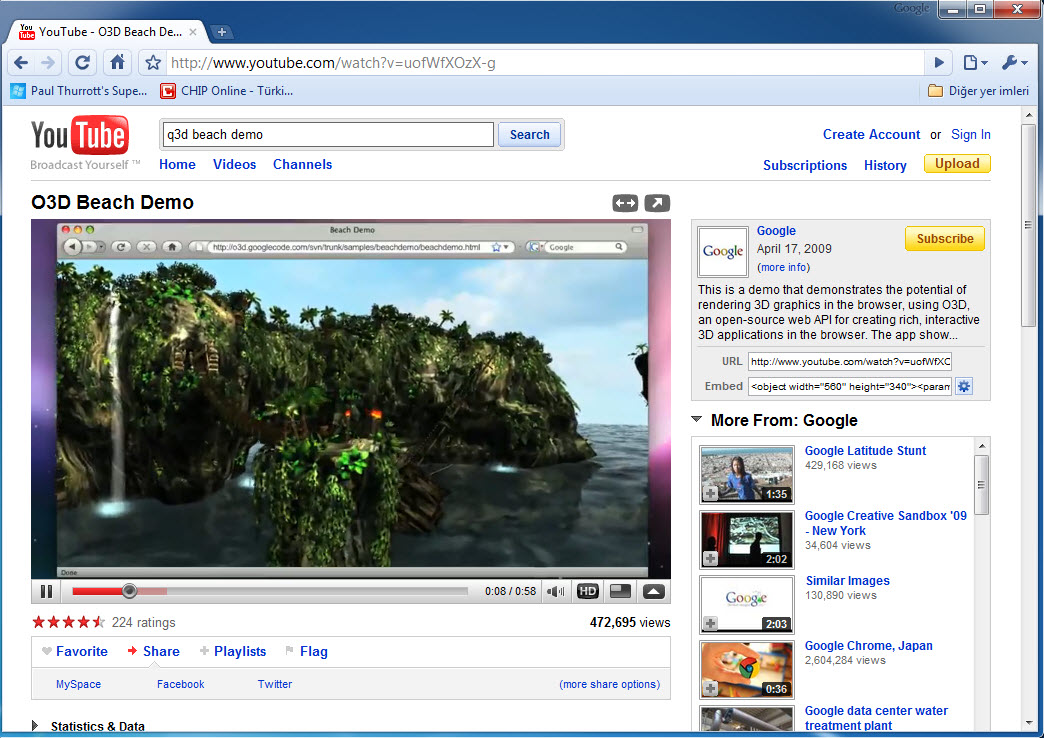Go to browser home page icon
This screenshot has height=738, width=1044.
[117, 63]
